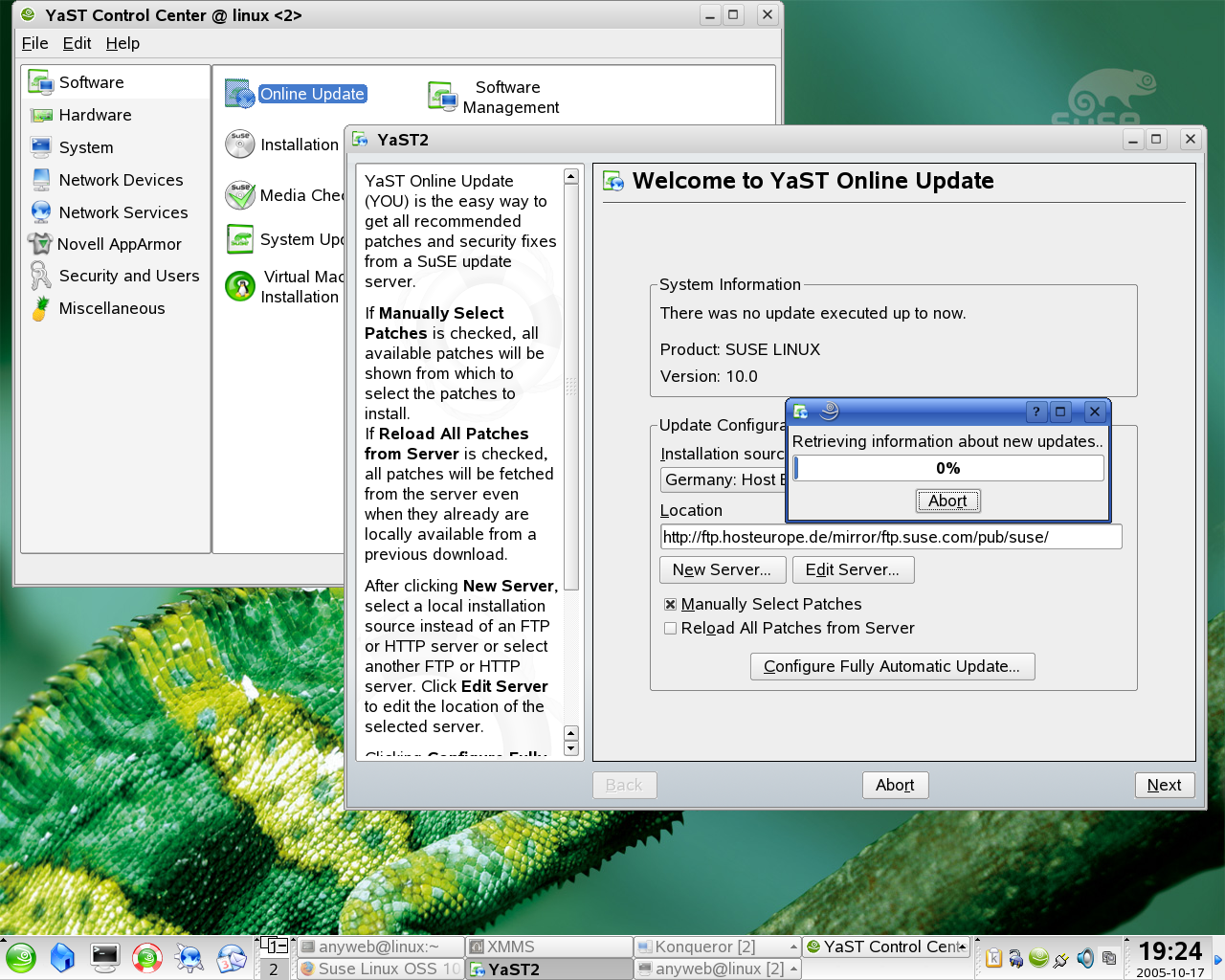
Task: Click 'Version: 10.0' text
Action: 708,377
